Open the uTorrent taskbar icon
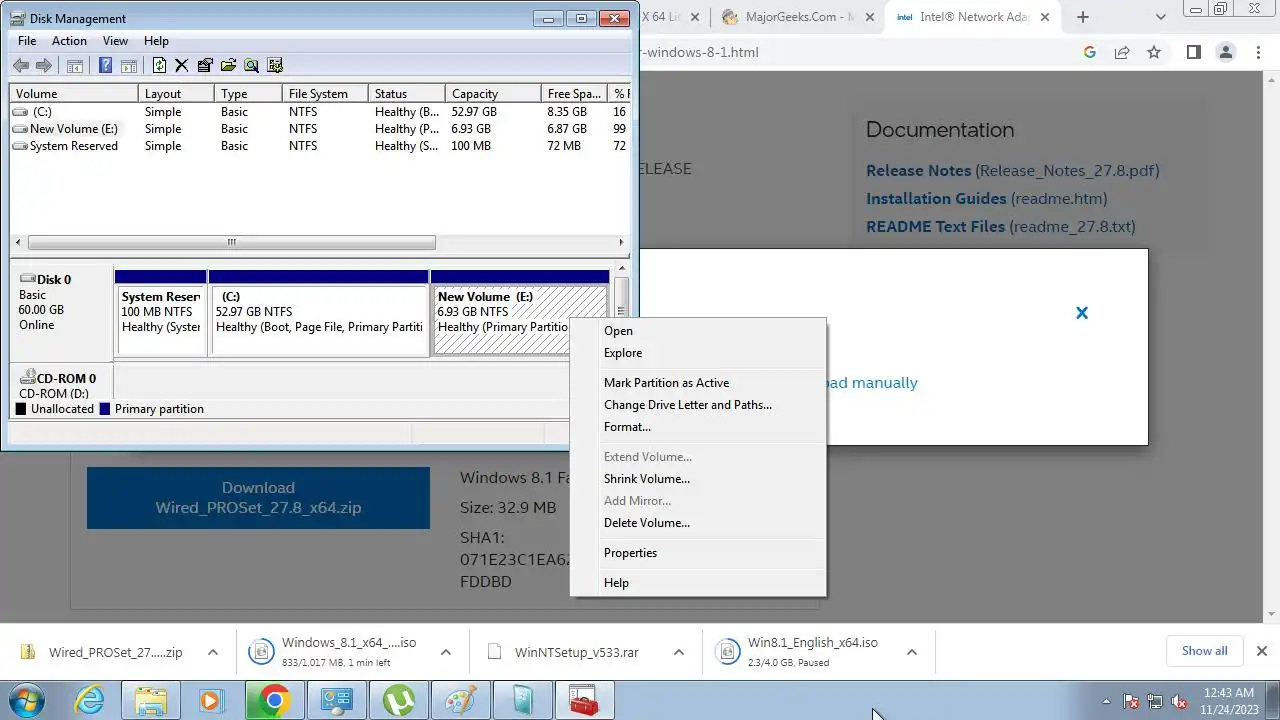1280x720 pixels. [x=398, y=701]
